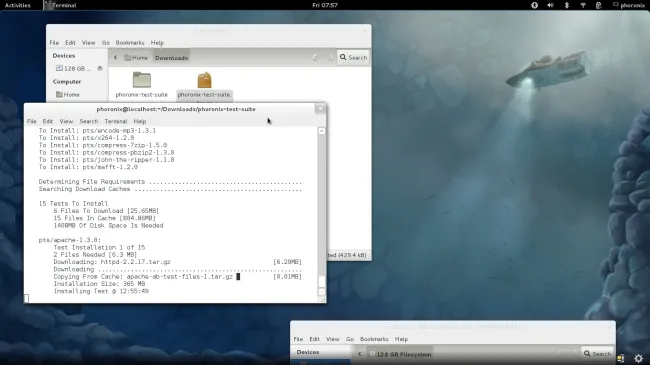The image size is (650, 365).
Task: Open the network icon in top bar
Action: coord(583,5)
